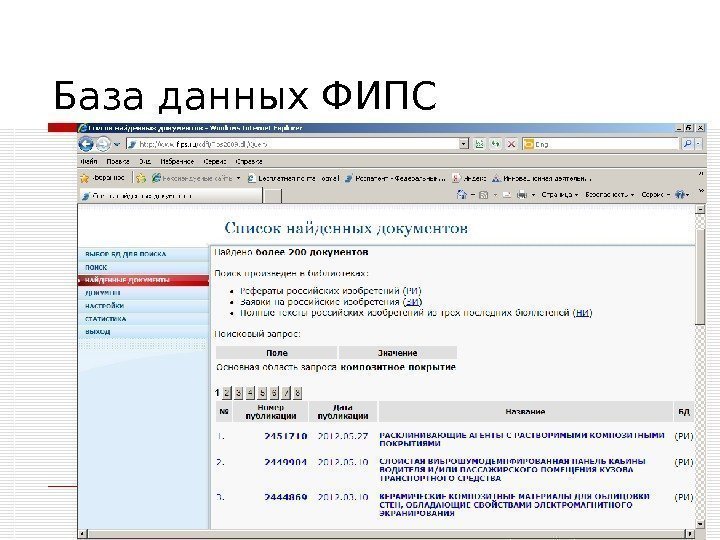
Task: Expand the address bar history dropdown
Action: (464, 144)
